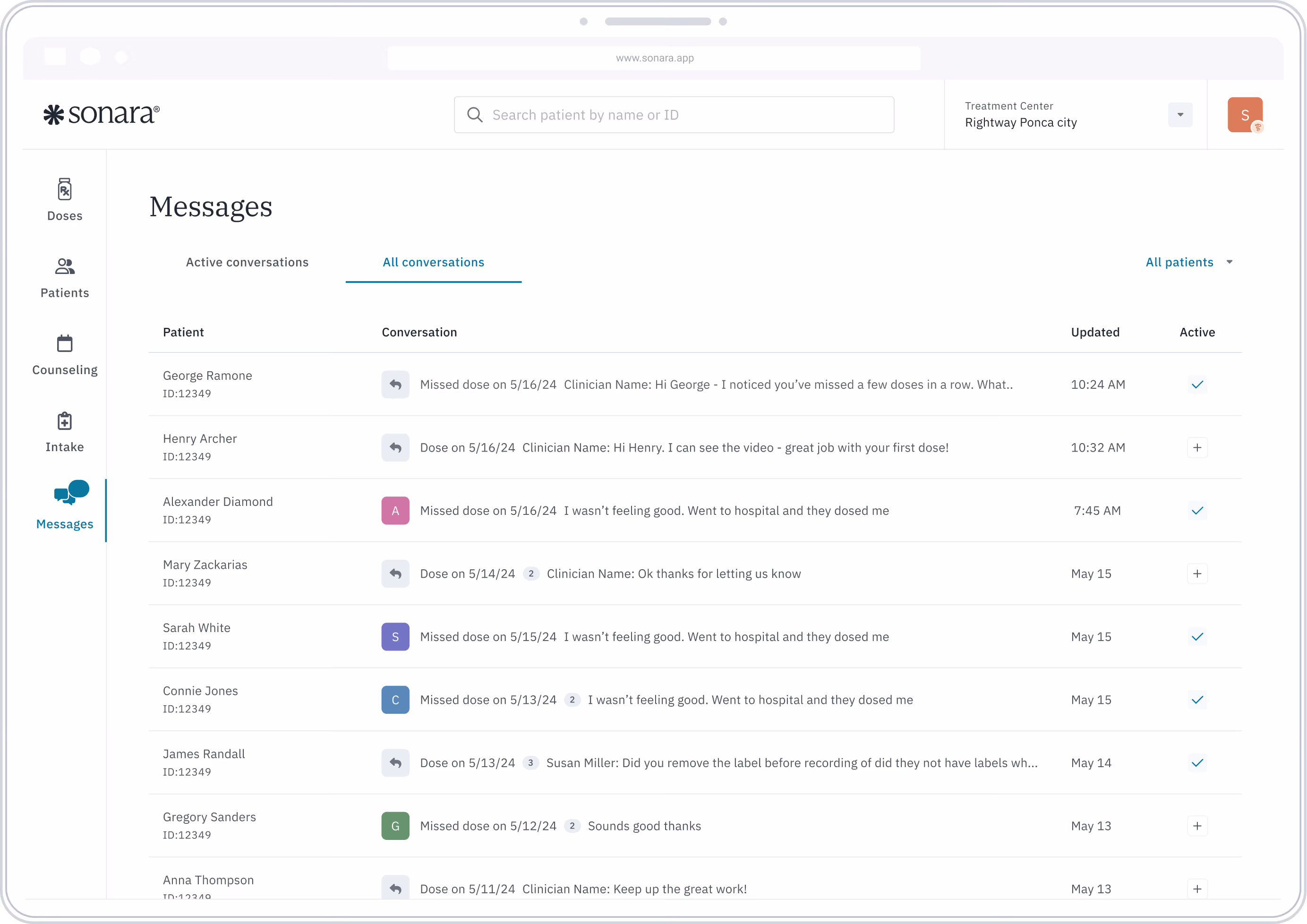
Task: Click reply icon in George Ramone's row
Action: point(396,385)
